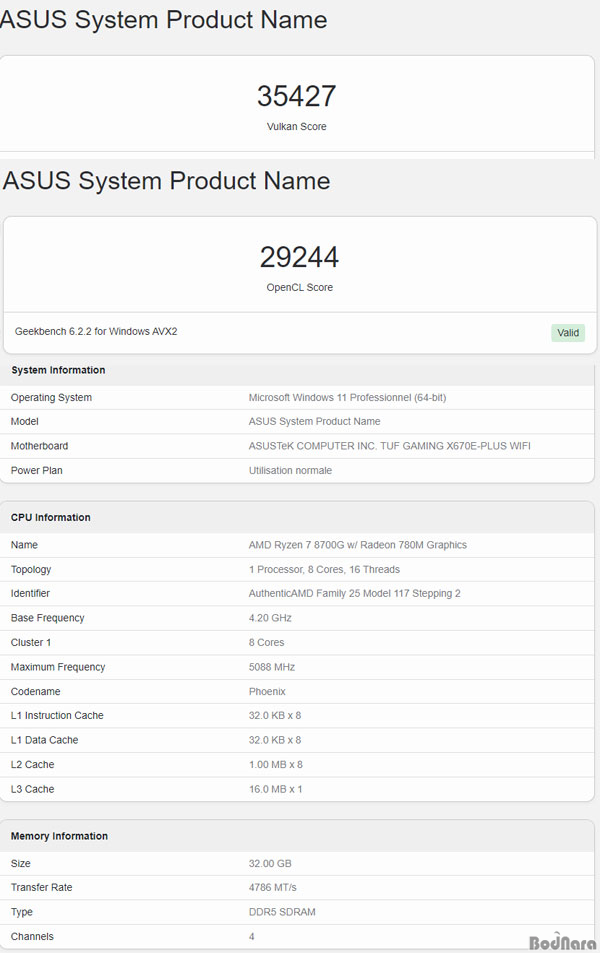
Task: Select AuthenticAMD Family 25 Model 117 value
Action: point(354,593)
